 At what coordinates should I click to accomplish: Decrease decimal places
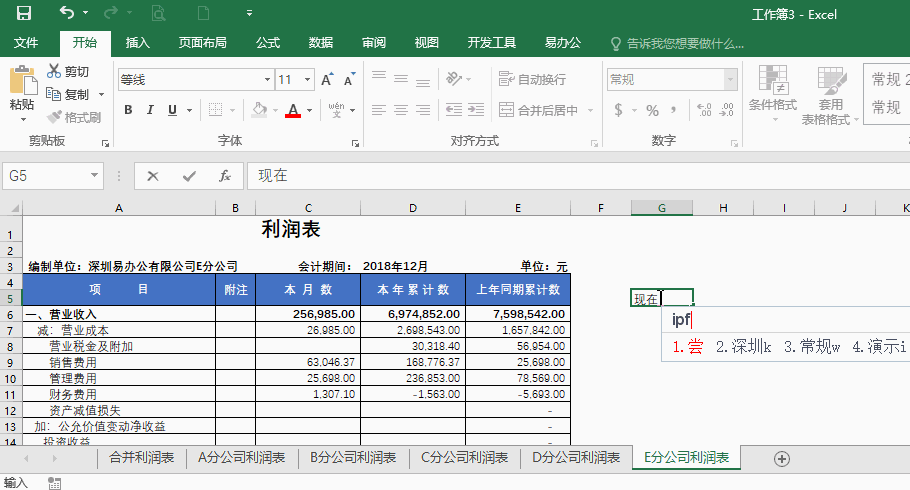pyautogui.click(x=726, y=110)
